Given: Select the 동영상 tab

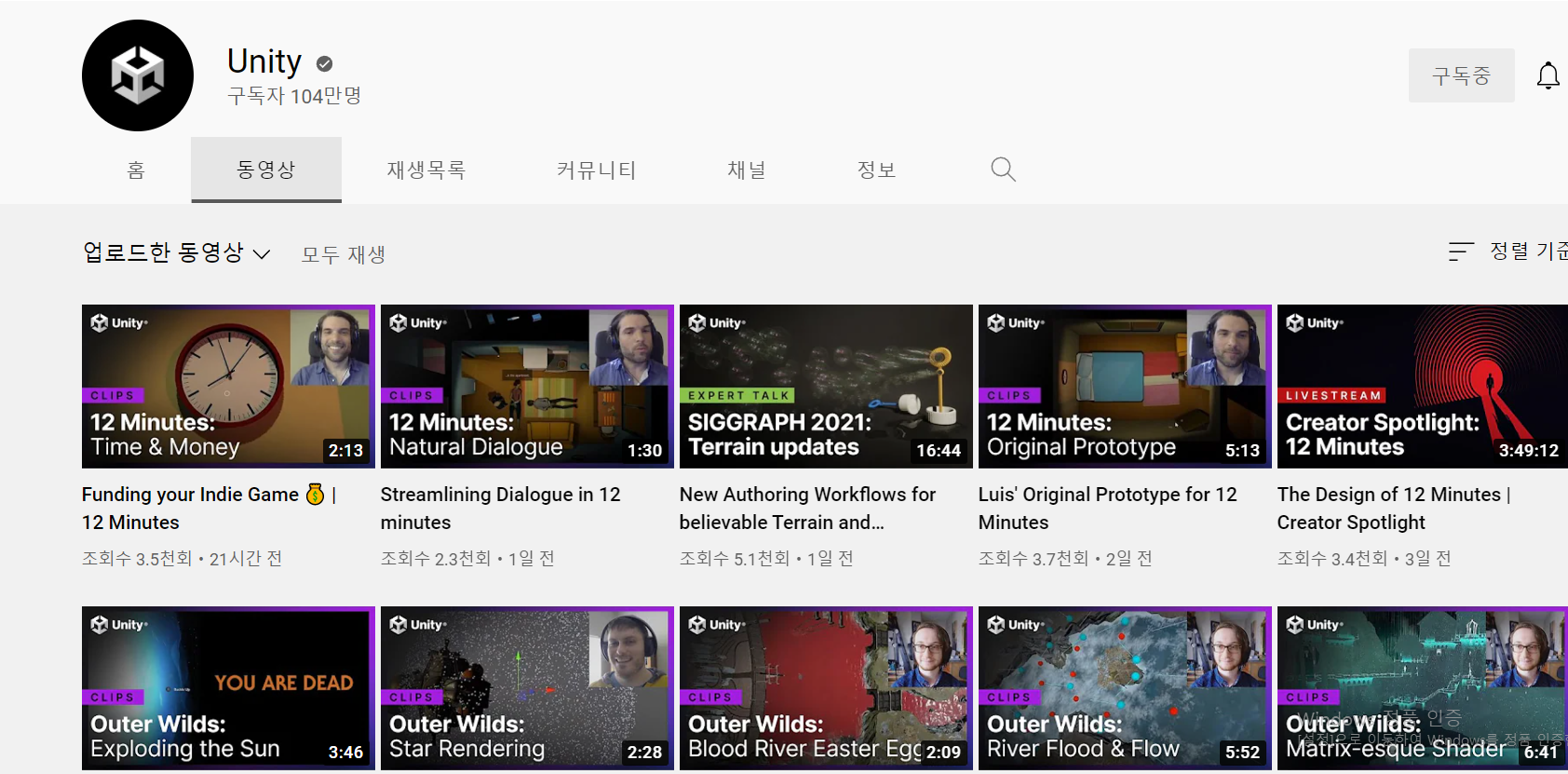Looking at the screenshot, I should [266, 170].
